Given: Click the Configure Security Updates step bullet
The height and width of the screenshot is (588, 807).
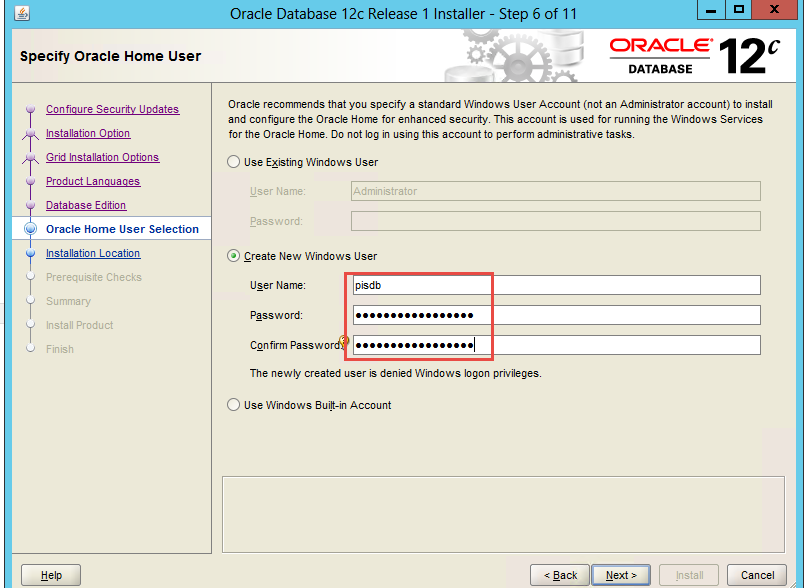Looking at the screenshot, I should [x=30, y=110].
